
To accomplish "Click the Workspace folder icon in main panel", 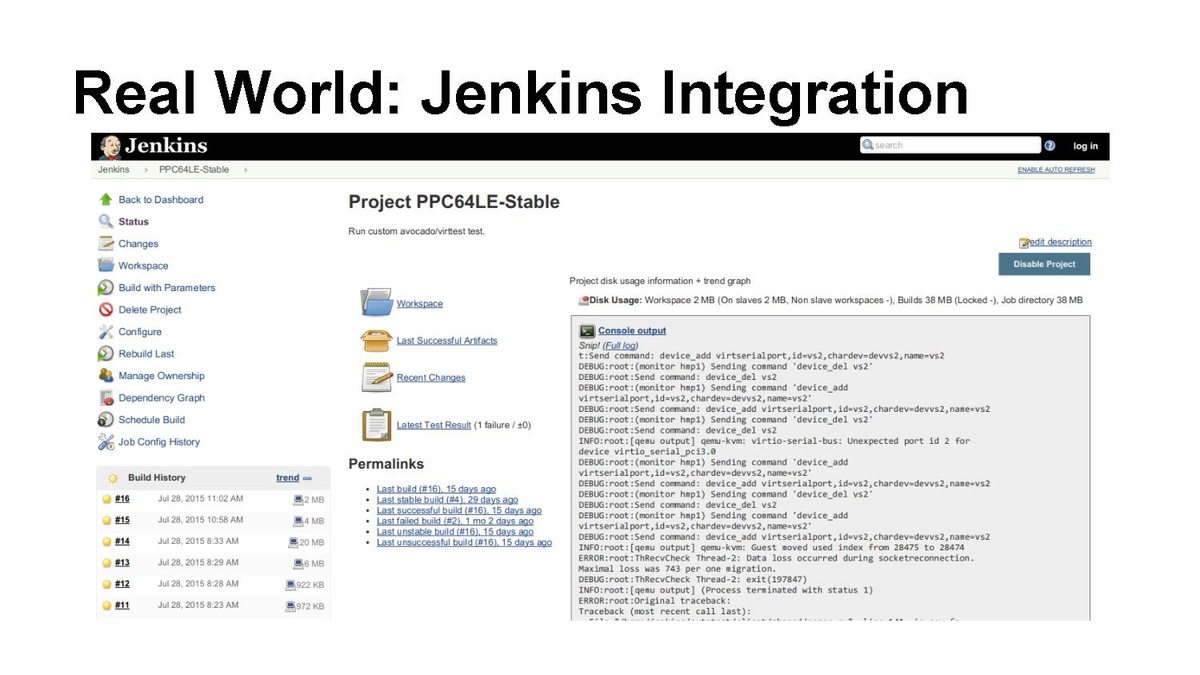I will (376, 302).
